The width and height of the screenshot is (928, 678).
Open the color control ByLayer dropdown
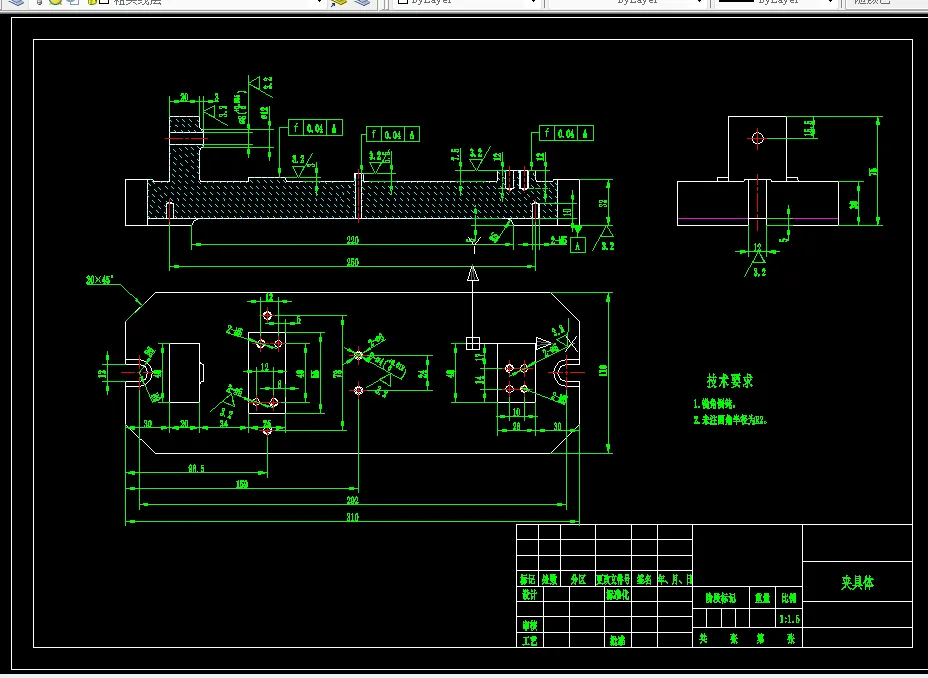(x=466, y=2)
